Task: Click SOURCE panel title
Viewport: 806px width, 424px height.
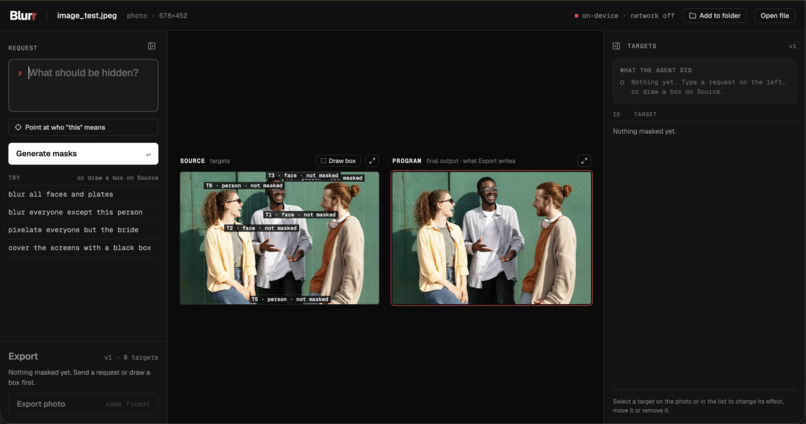Action: pyautogui.click(x=192, y=161)
